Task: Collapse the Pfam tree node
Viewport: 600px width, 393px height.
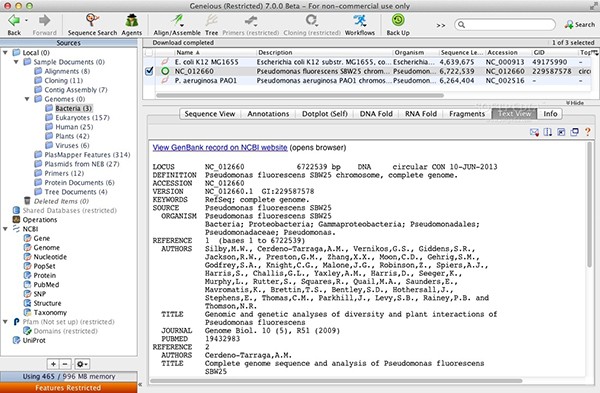Action: [x=5, y=322]
